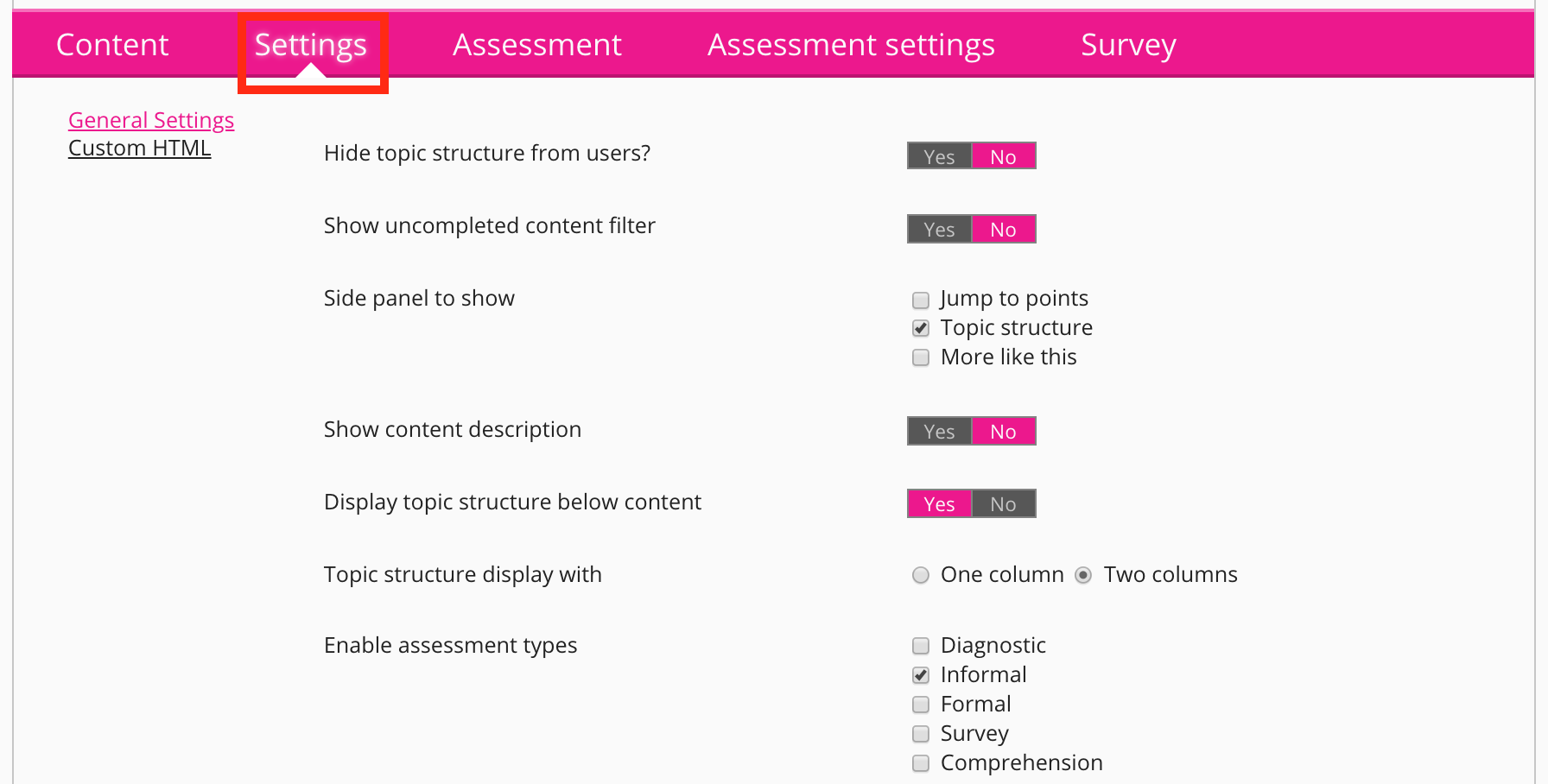
Task: Turn on Show content description Yes
Action: pyautogui.click(x=939, y=431)
